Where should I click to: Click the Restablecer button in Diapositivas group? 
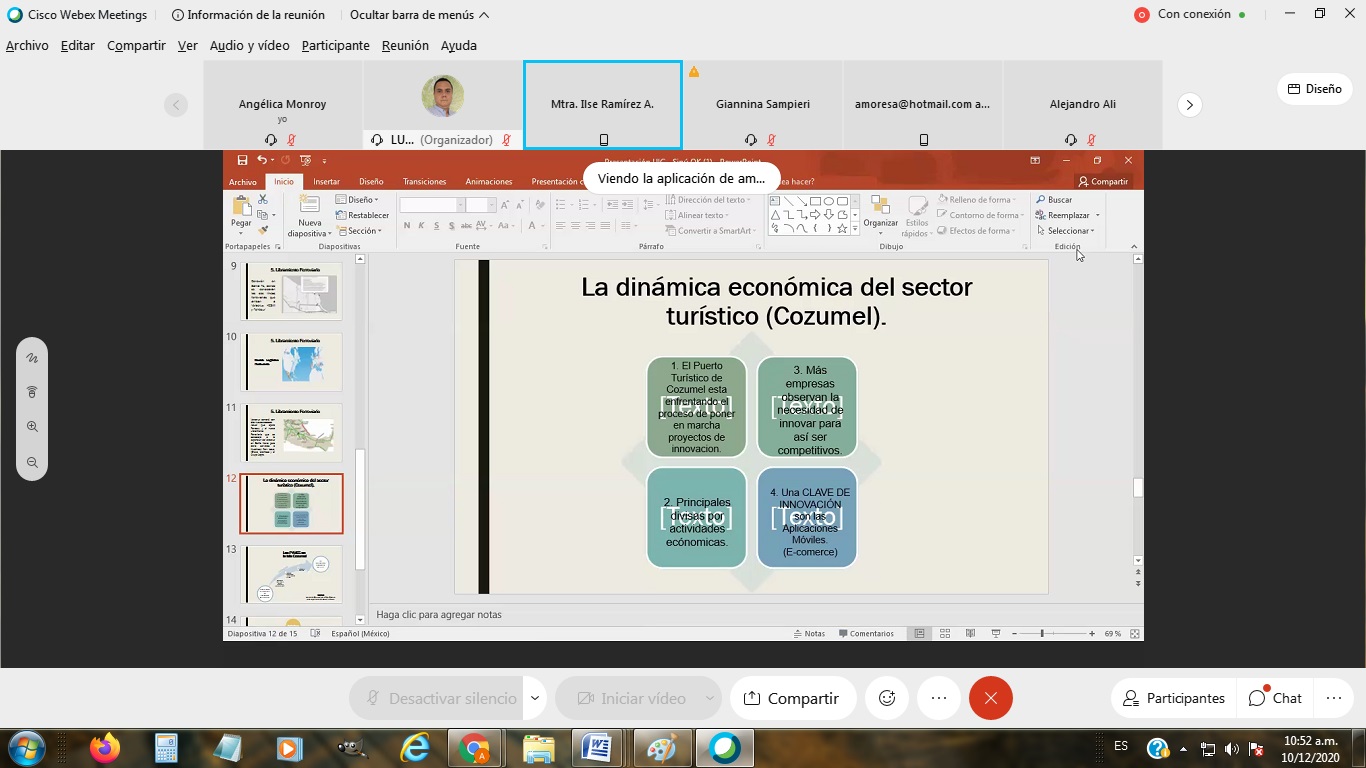362,215
